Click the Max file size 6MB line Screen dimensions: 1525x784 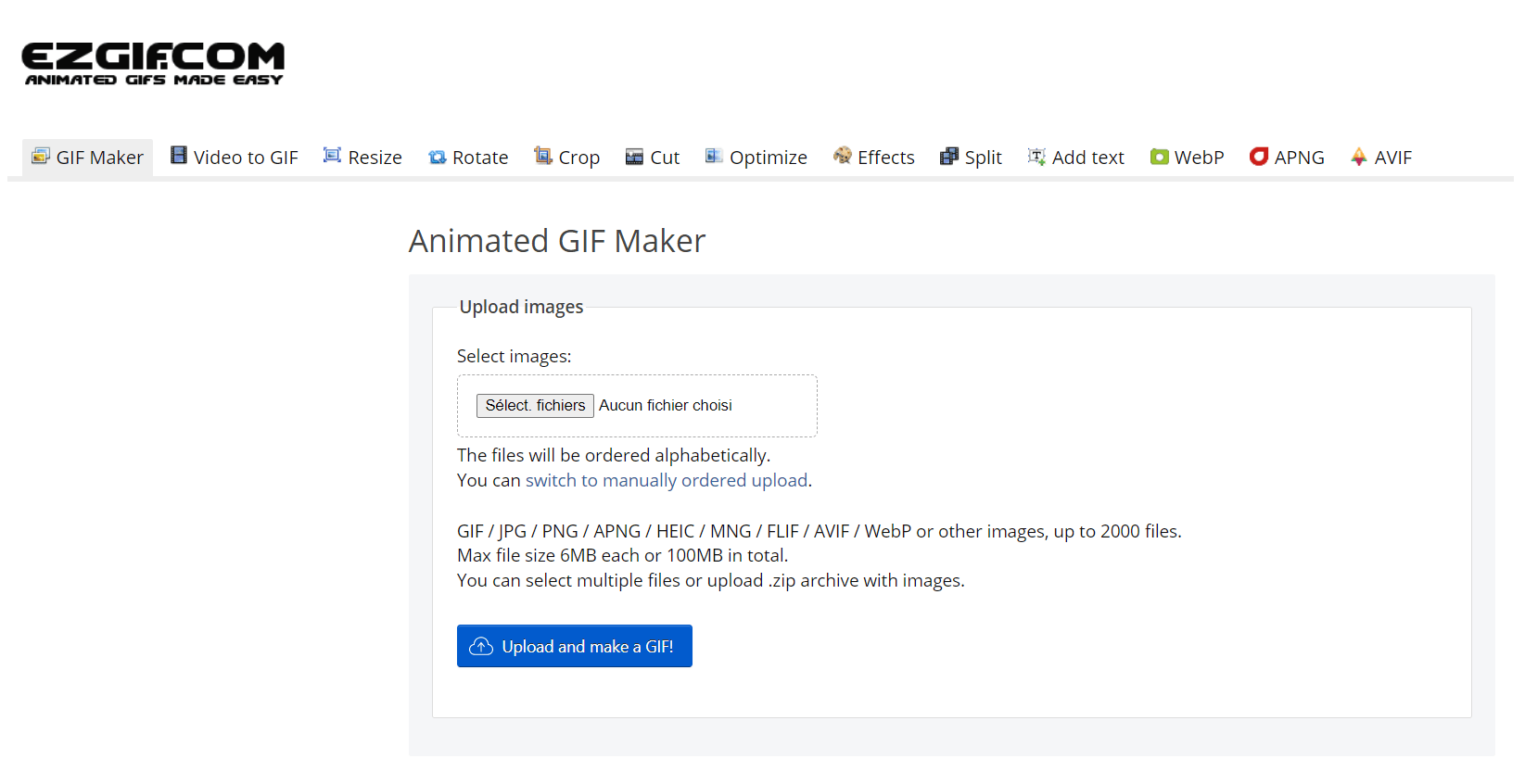[x=623, y=555]
